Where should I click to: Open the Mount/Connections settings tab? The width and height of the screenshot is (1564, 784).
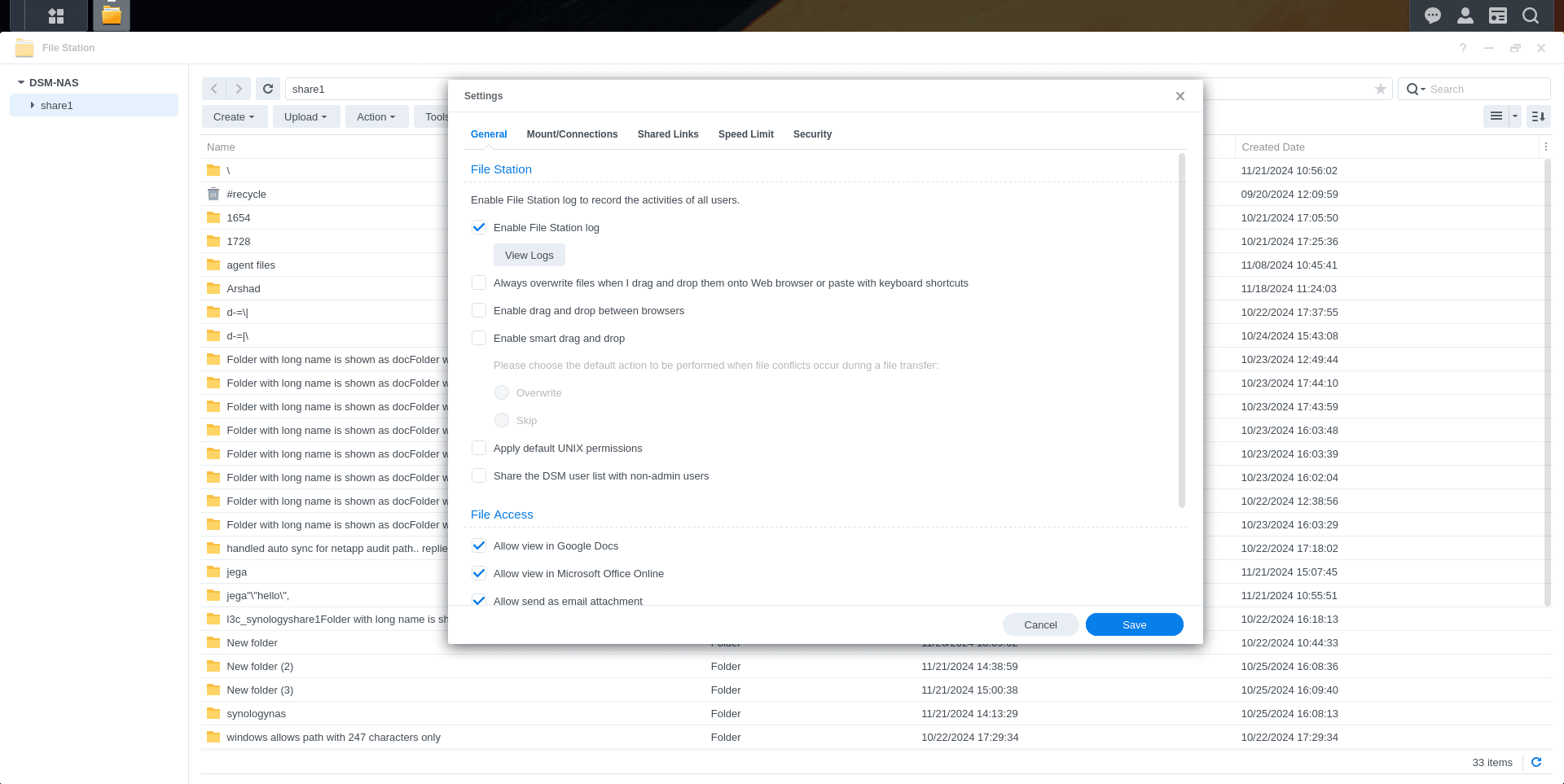(x=572, y=134)
